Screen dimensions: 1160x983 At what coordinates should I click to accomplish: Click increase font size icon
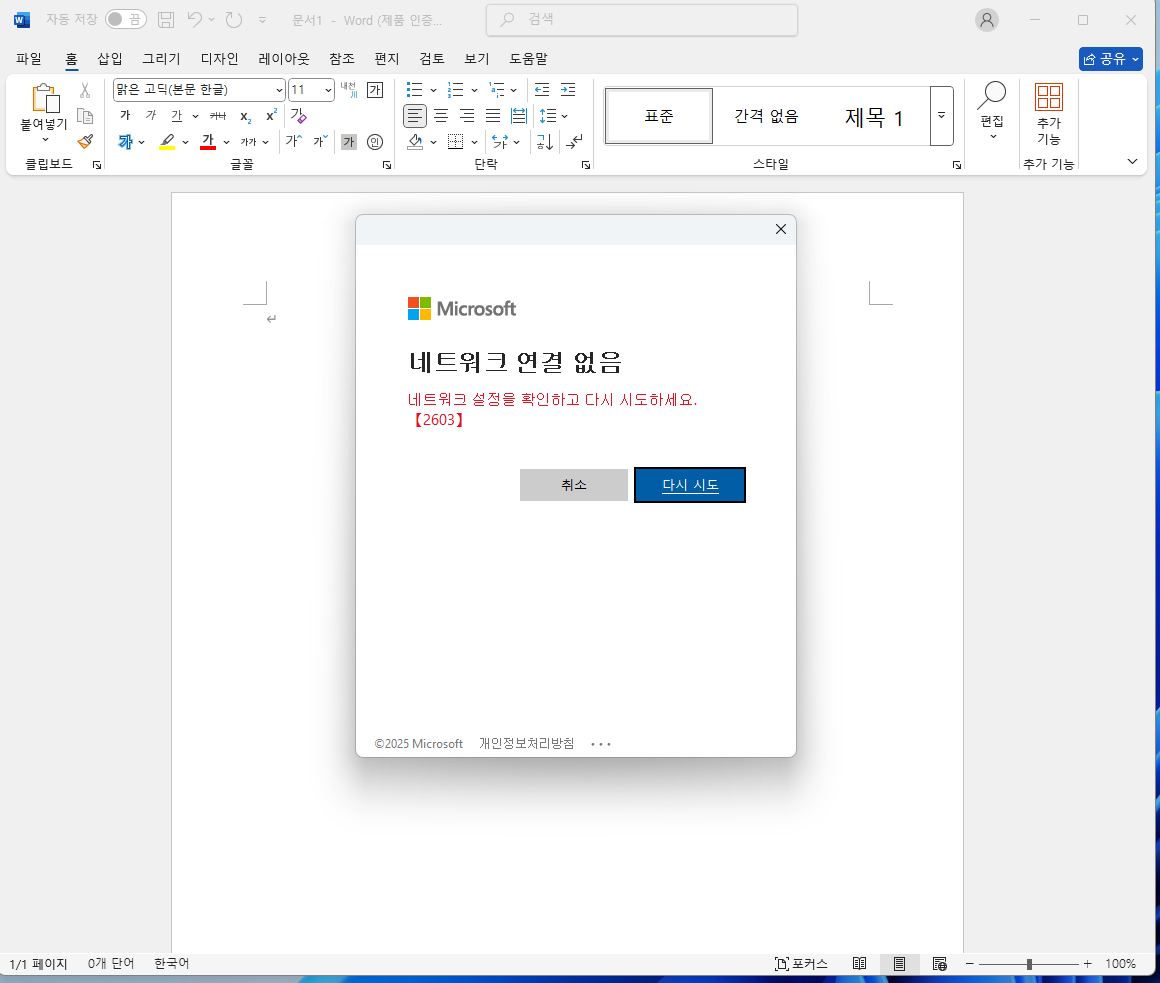[294, 141]
